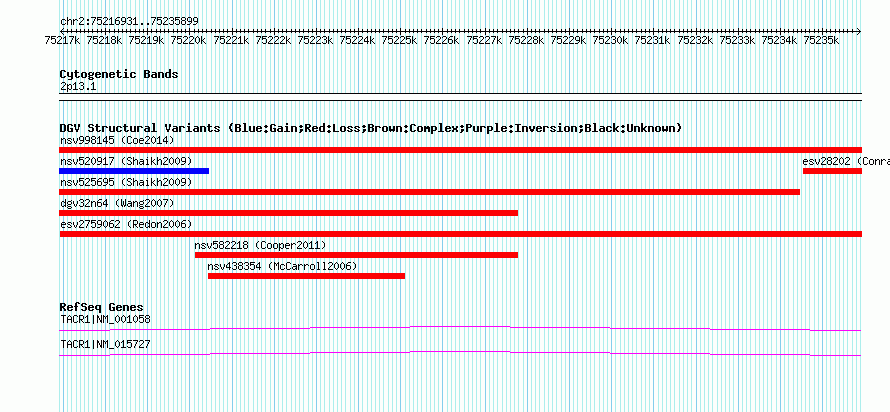890x412 pixels.
Task: Click the 75228k ruler tick label
Action: tap(526, 40)
